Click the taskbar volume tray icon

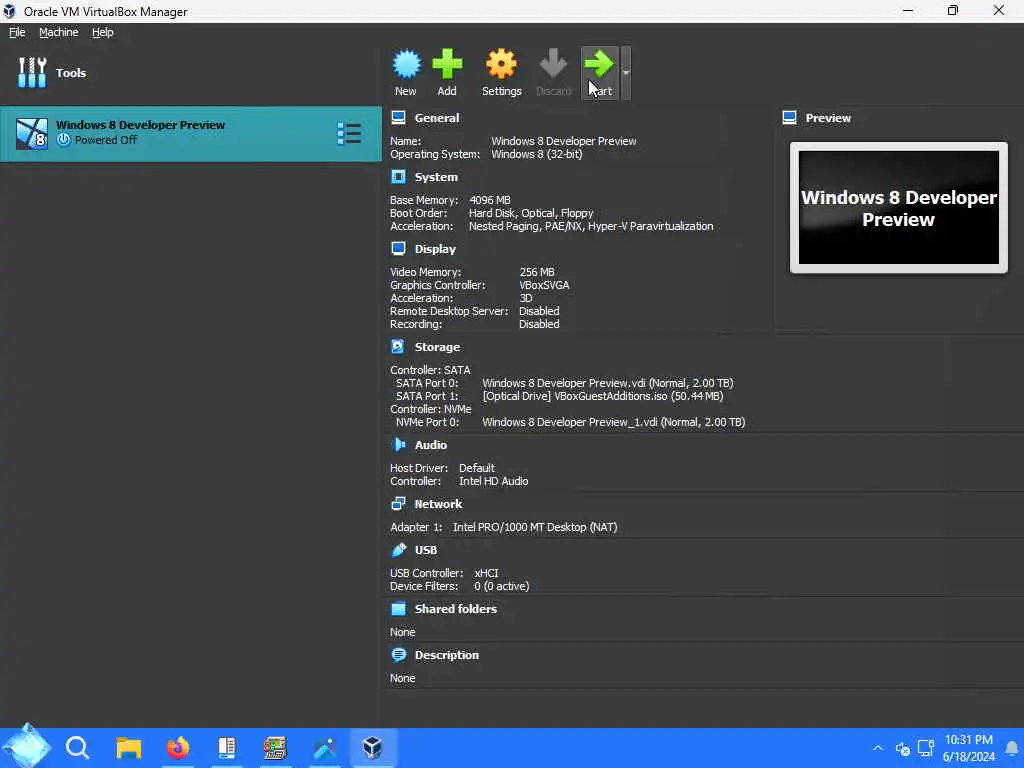tap(903, 748)
